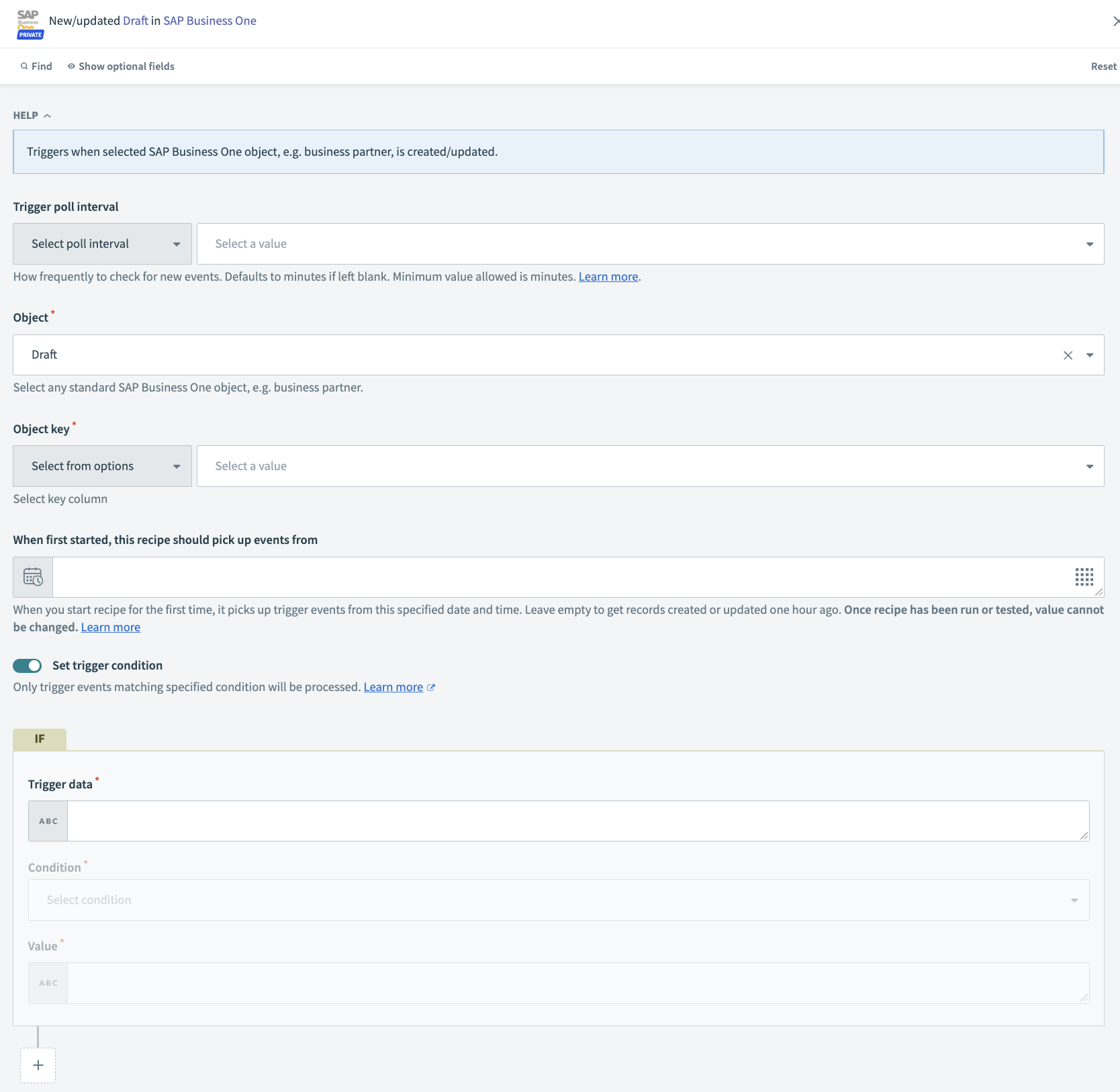Open the Select poll interval dropdown
Screen dimensions: 1120x1092
[101, 243]
